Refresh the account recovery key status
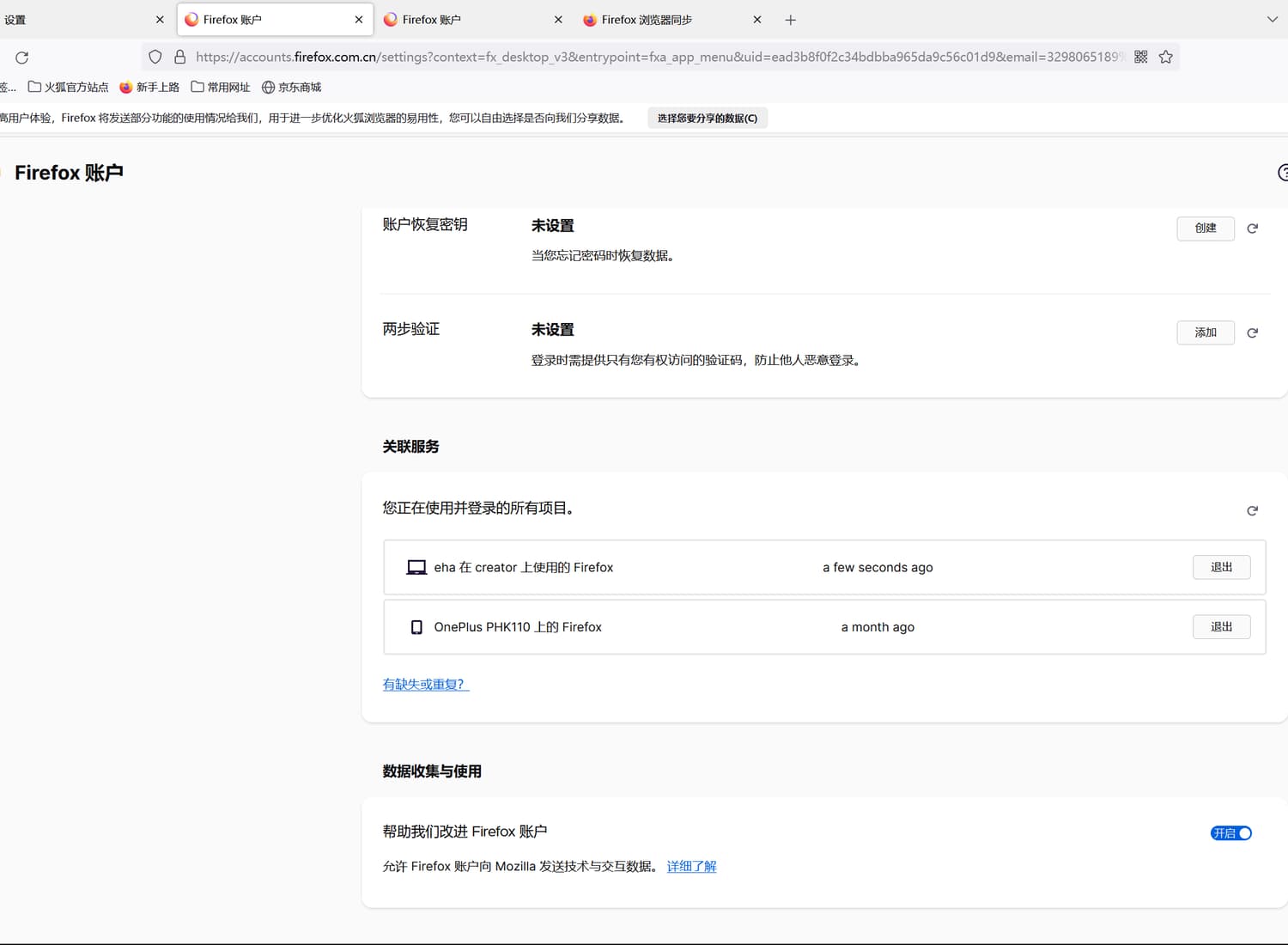Screen dimensions: 1288x945 [1252, 229]
